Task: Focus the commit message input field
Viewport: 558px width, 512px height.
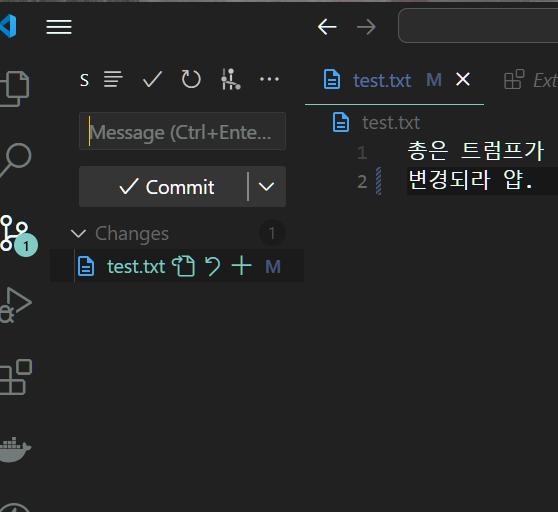Action: pyautogui.click(x=183, y=131)
